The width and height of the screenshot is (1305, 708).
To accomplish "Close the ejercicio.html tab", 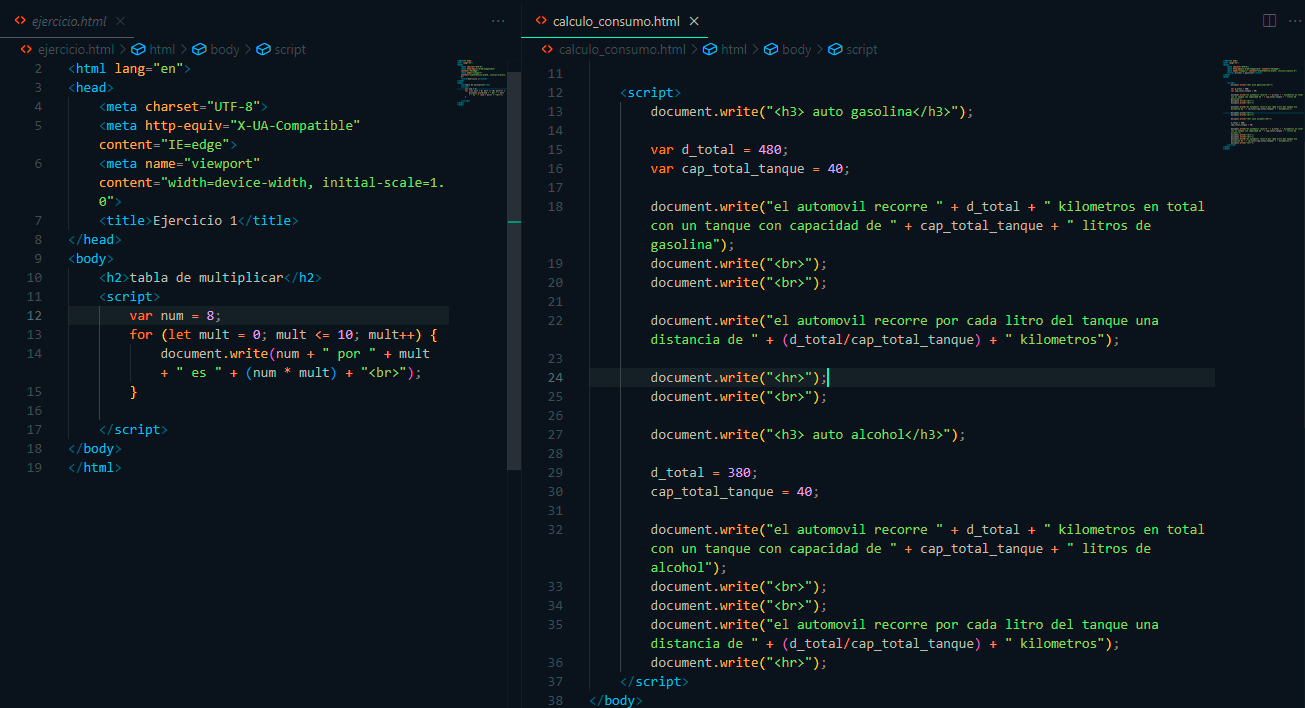I will tap(121, 21).
